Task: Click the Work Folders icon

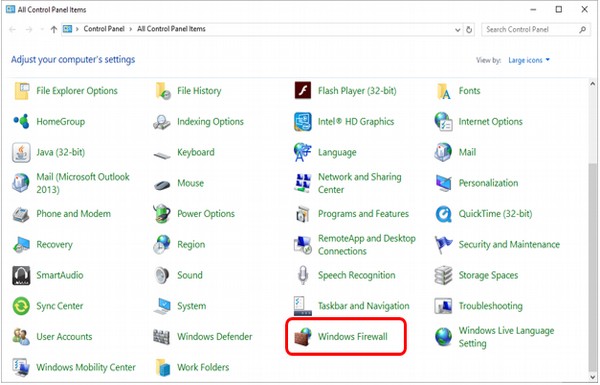Action: (x=163, y=367)
